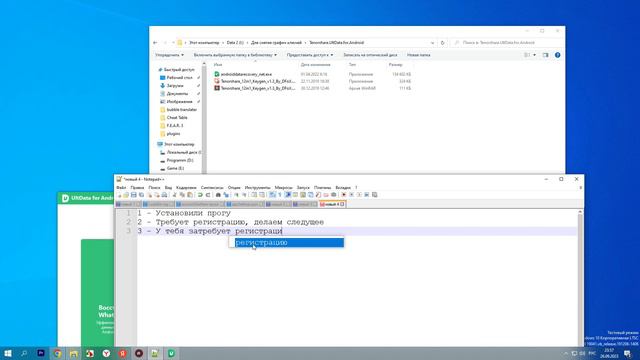The height and width of the screenshot is (360, 640).
Task: Click the blue Help icon in Explorer
Action: tap(558, 55)
